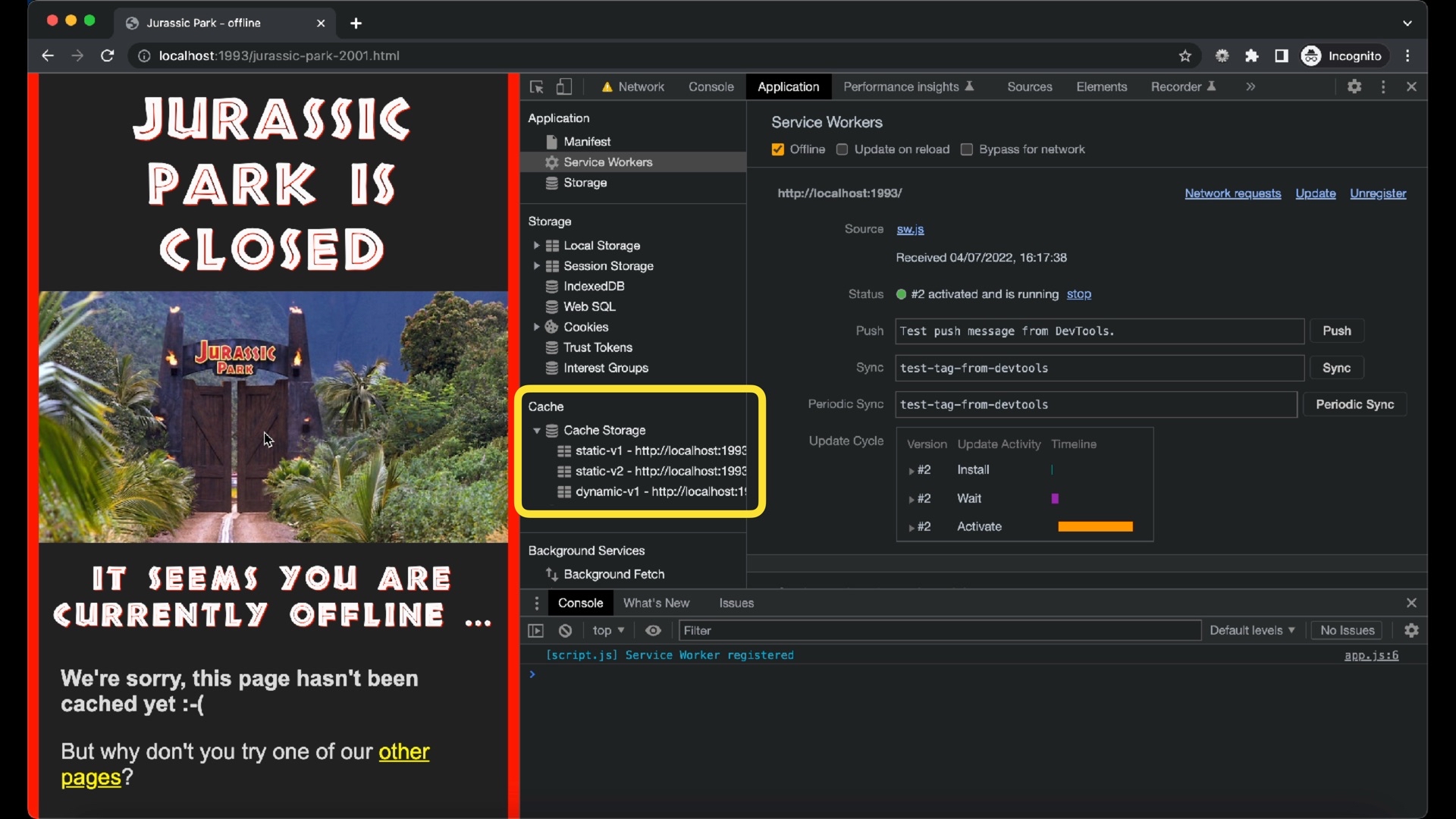Uncheck the Offline checkbox

click(778, 149)
